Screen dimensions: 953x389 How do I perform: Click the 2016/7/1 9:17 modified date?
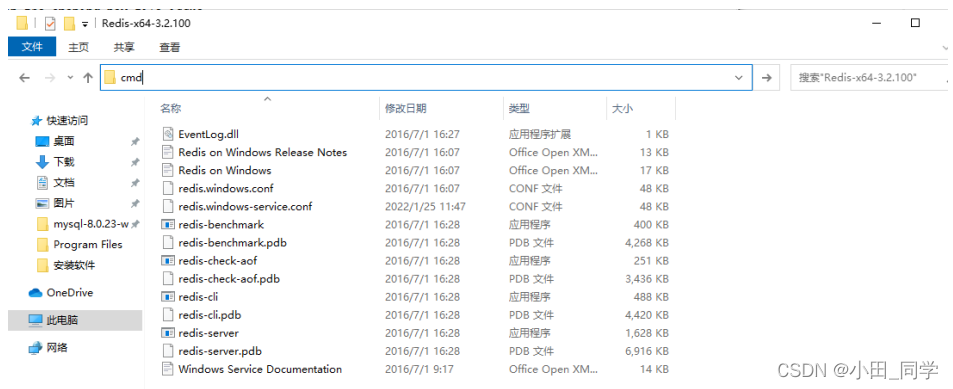419,369
